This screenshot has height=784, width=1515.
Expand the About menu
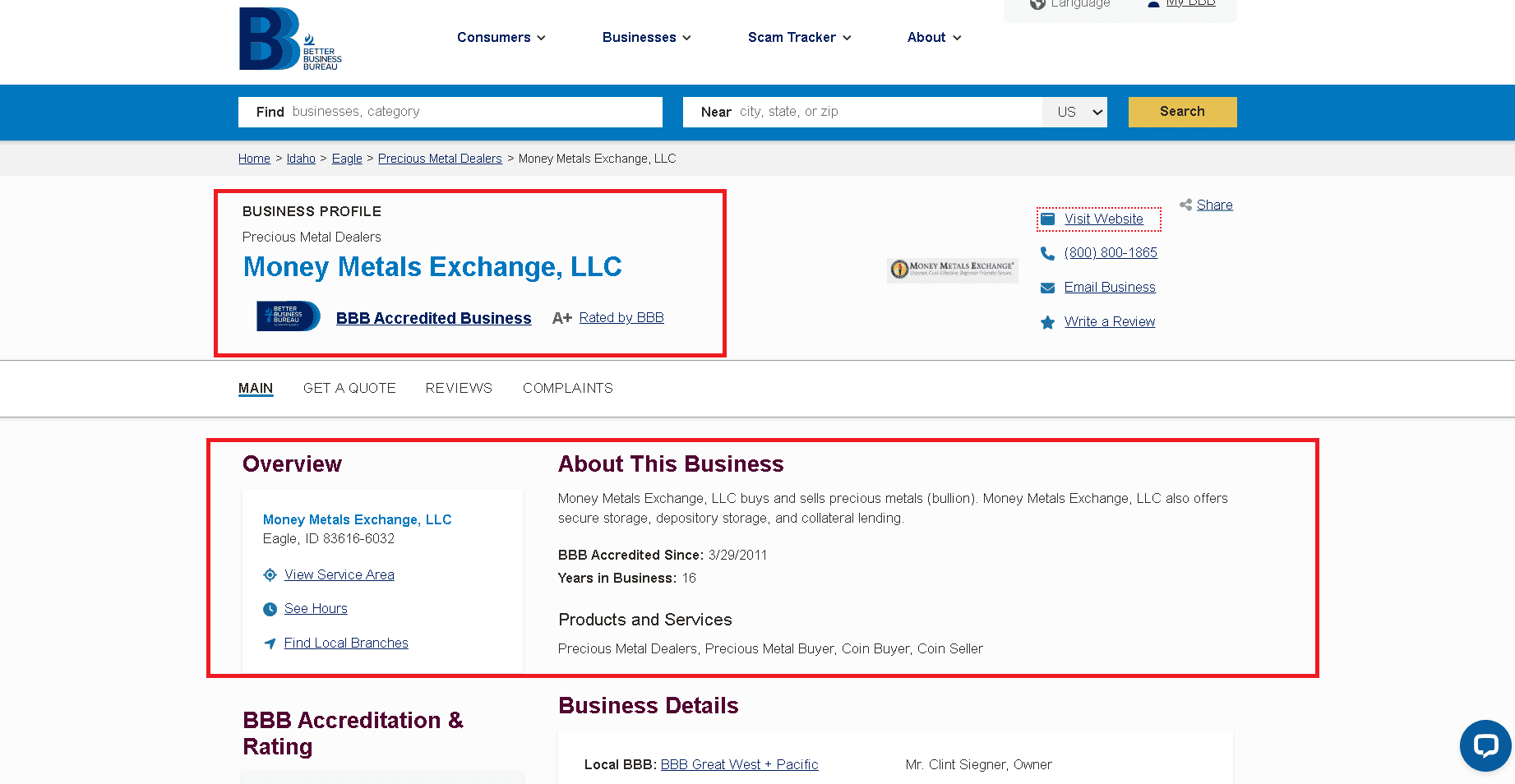tap(935, 38)
